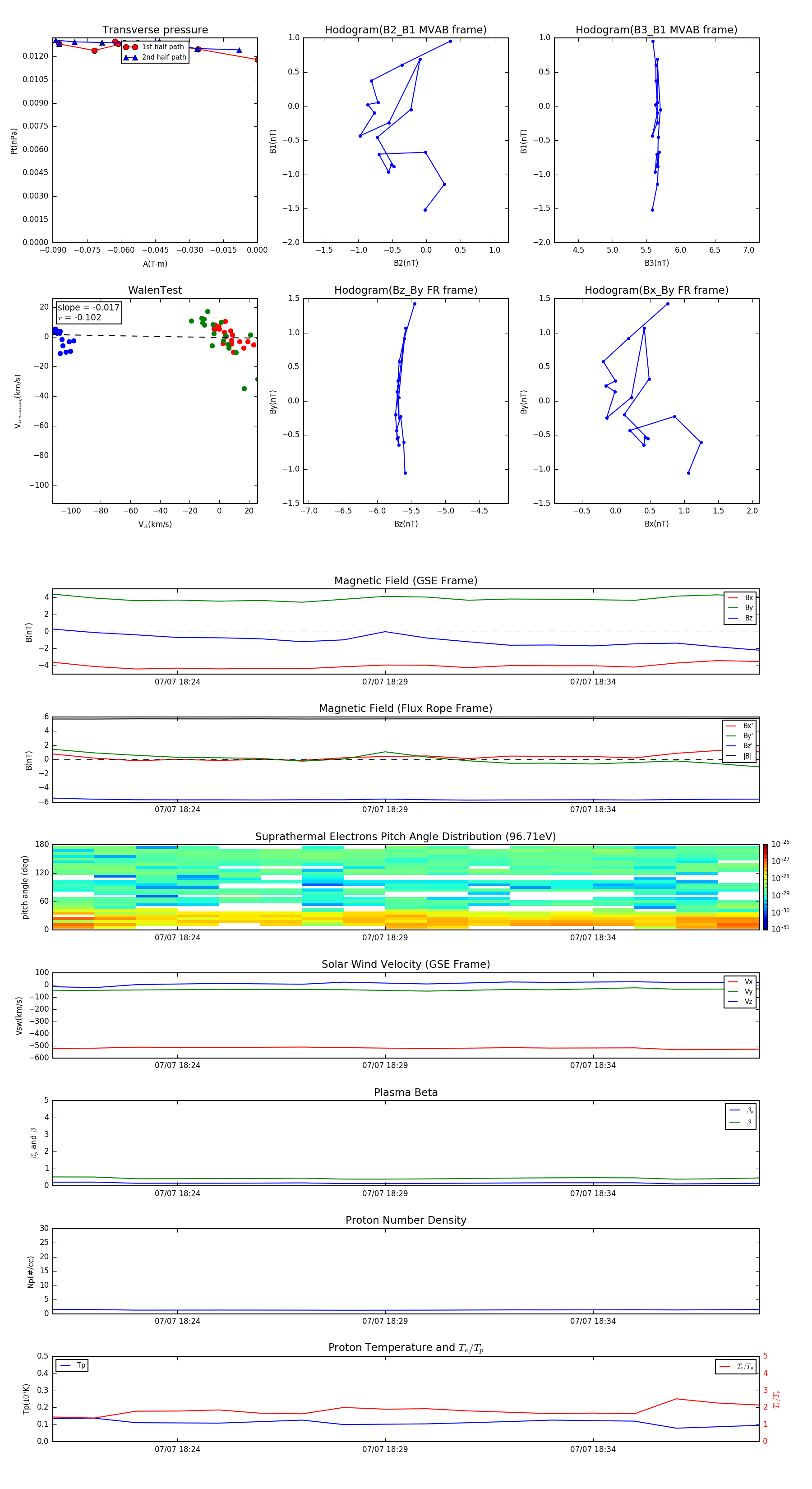The image size is (812, 1489).
Task: Click the 'Vsw(km/s)' axis label
Action: pyautogui.click(x=19, y=1015)
